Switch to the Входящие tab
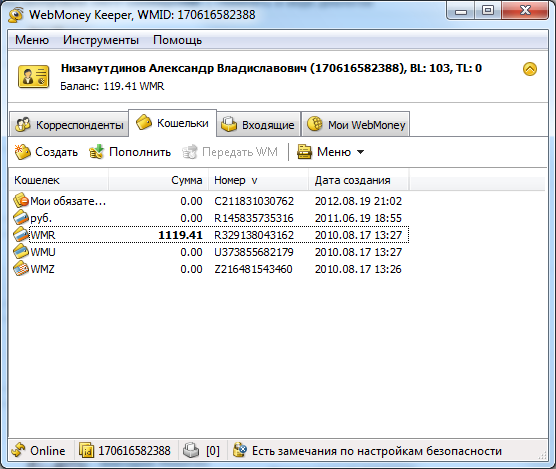Screen dimensions: 556x469 (259, 124)
